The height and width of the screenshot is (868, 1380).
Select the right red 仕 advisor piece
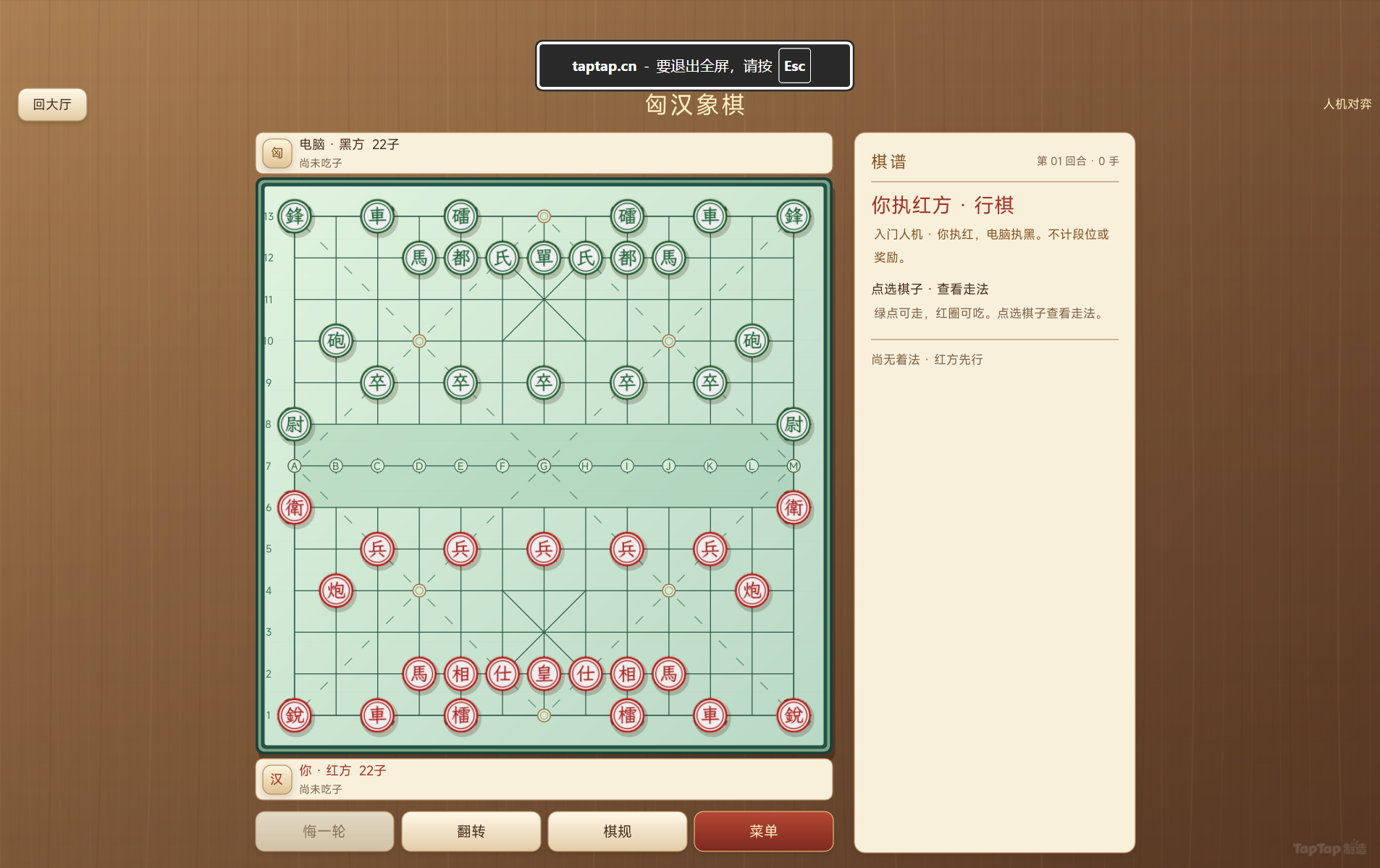point(586,674)
